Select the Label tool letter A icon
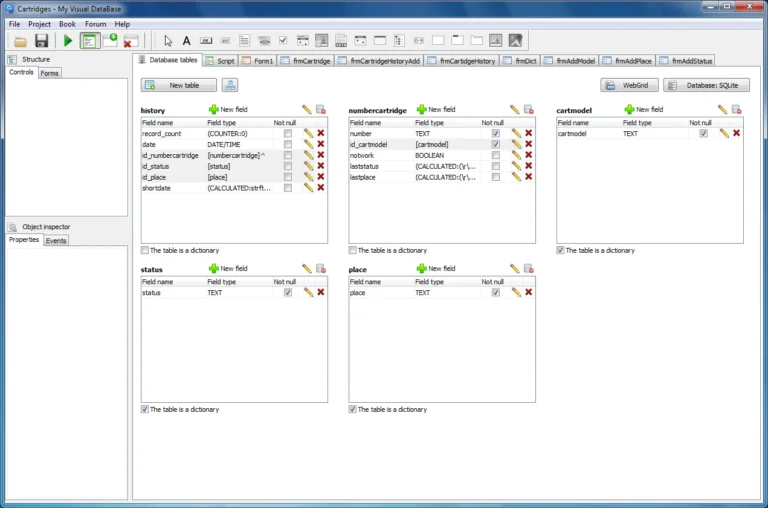Screen dimensions: 768x508 click(x=186, y=41)
